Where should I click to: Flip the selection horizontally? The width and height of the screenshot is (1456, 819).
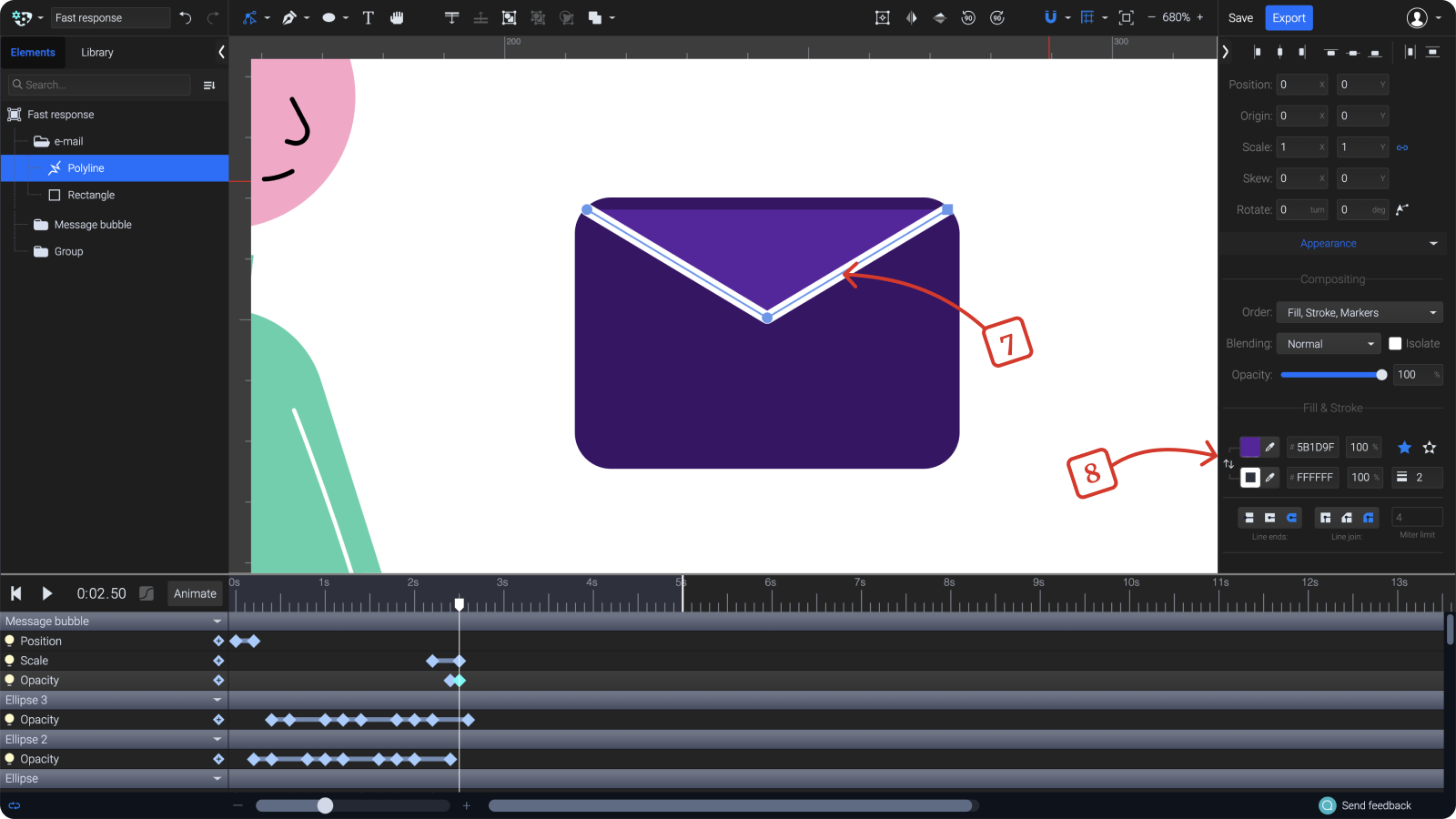(x=911, y=17)
